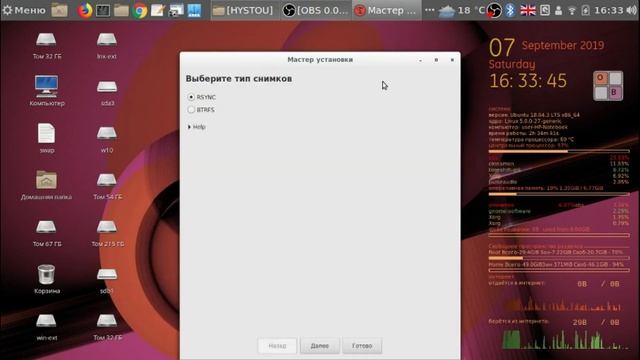Select the win-ext drive icon on desktop
The width and height of the screenshot is (640, 360).
[x=47, y=327]
